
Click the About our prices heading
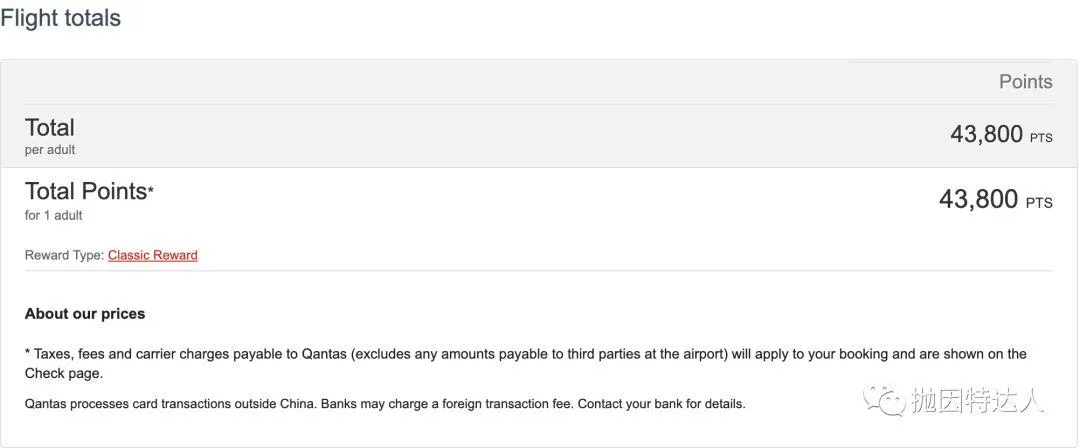click(85, 314)
